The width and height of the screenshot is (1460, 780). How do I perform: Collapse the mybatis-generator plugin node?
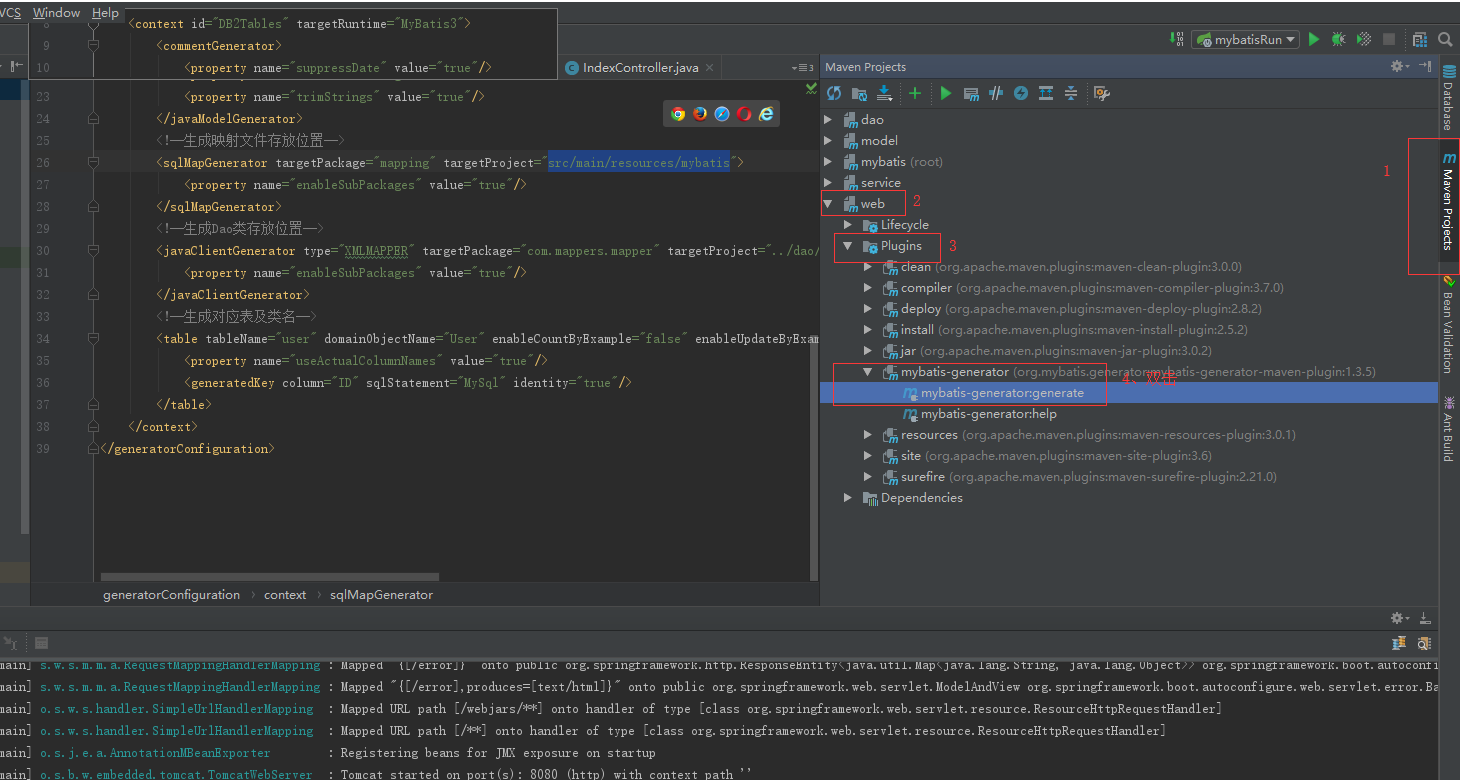868,371
